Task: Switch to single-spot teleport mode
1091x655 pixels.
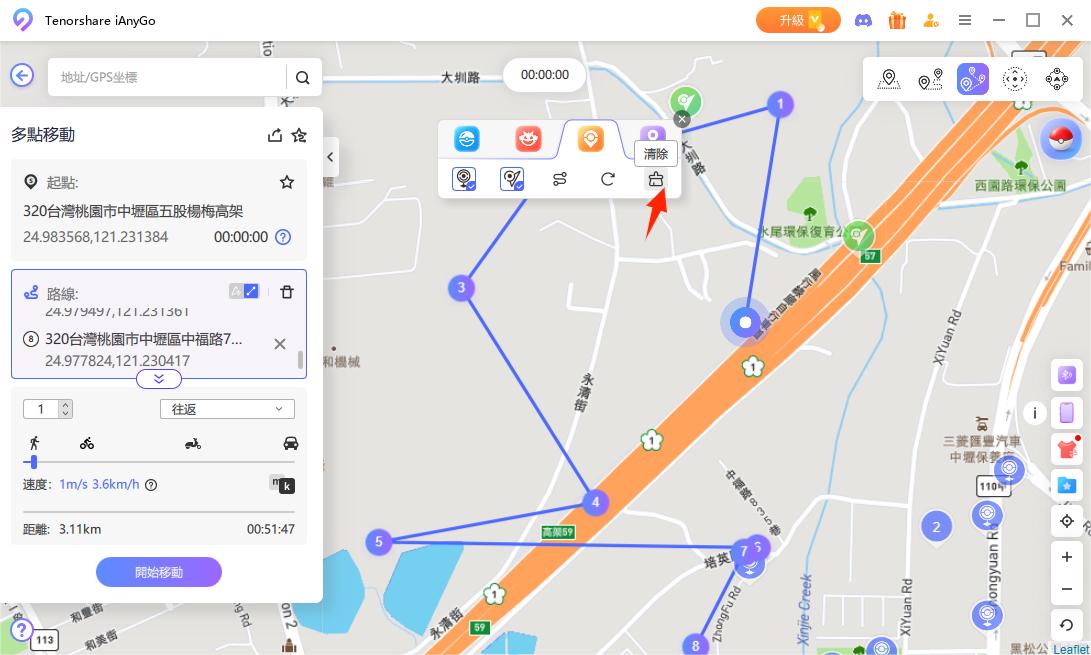Action: (x=888, y=79)
